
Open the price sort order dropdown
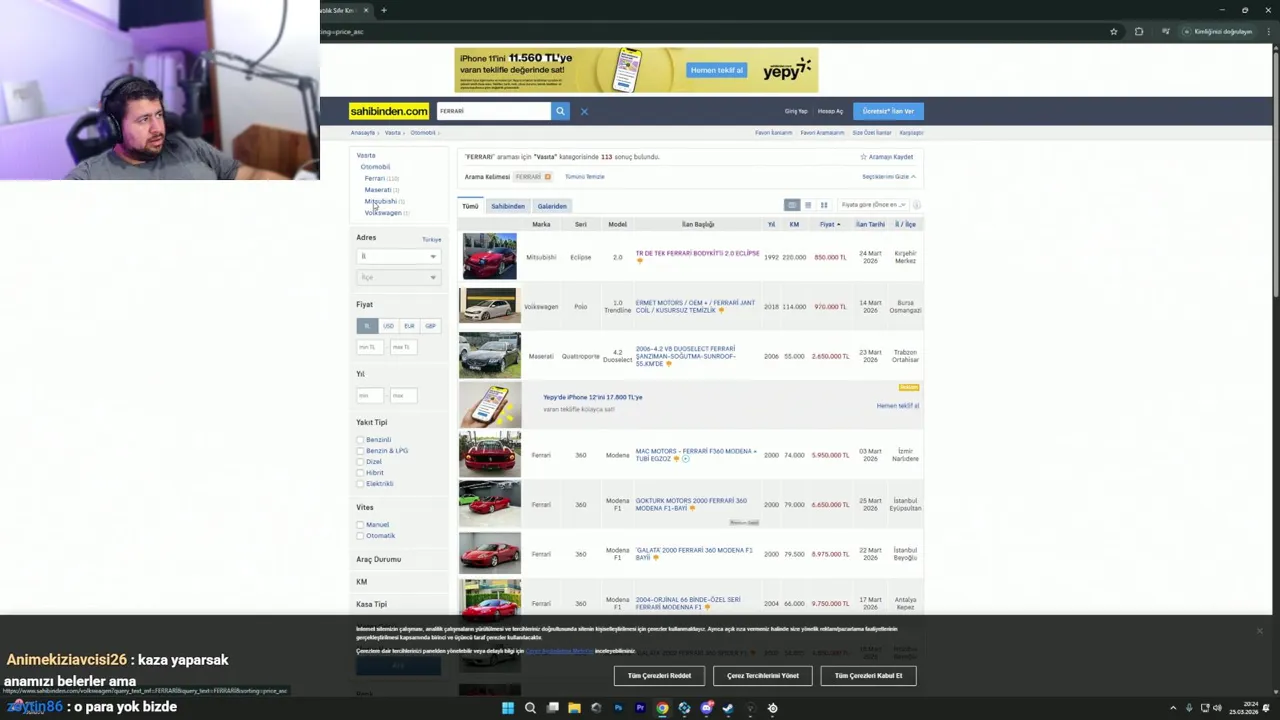(873, 205)
